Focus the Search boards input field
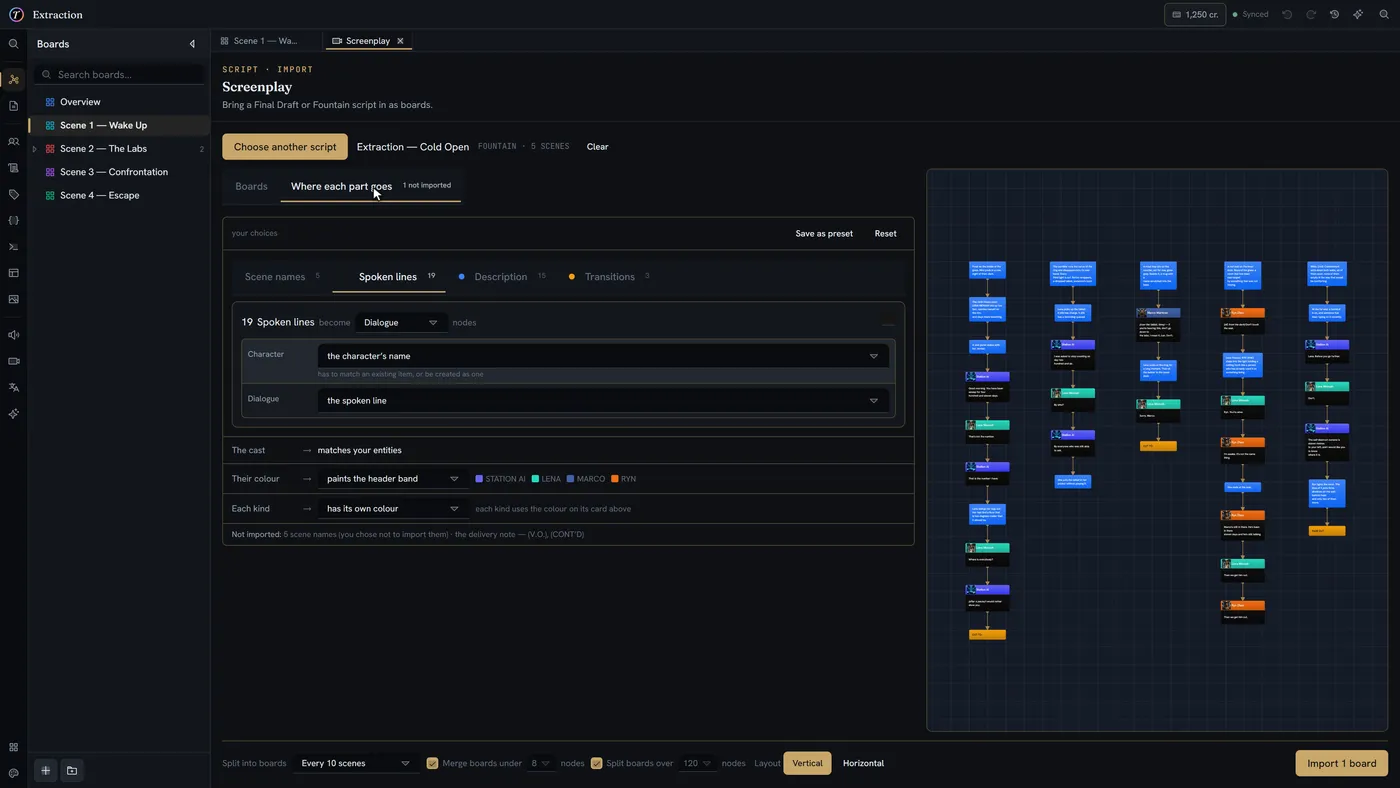Screen dimensions: 1400x788 point(120,75)
